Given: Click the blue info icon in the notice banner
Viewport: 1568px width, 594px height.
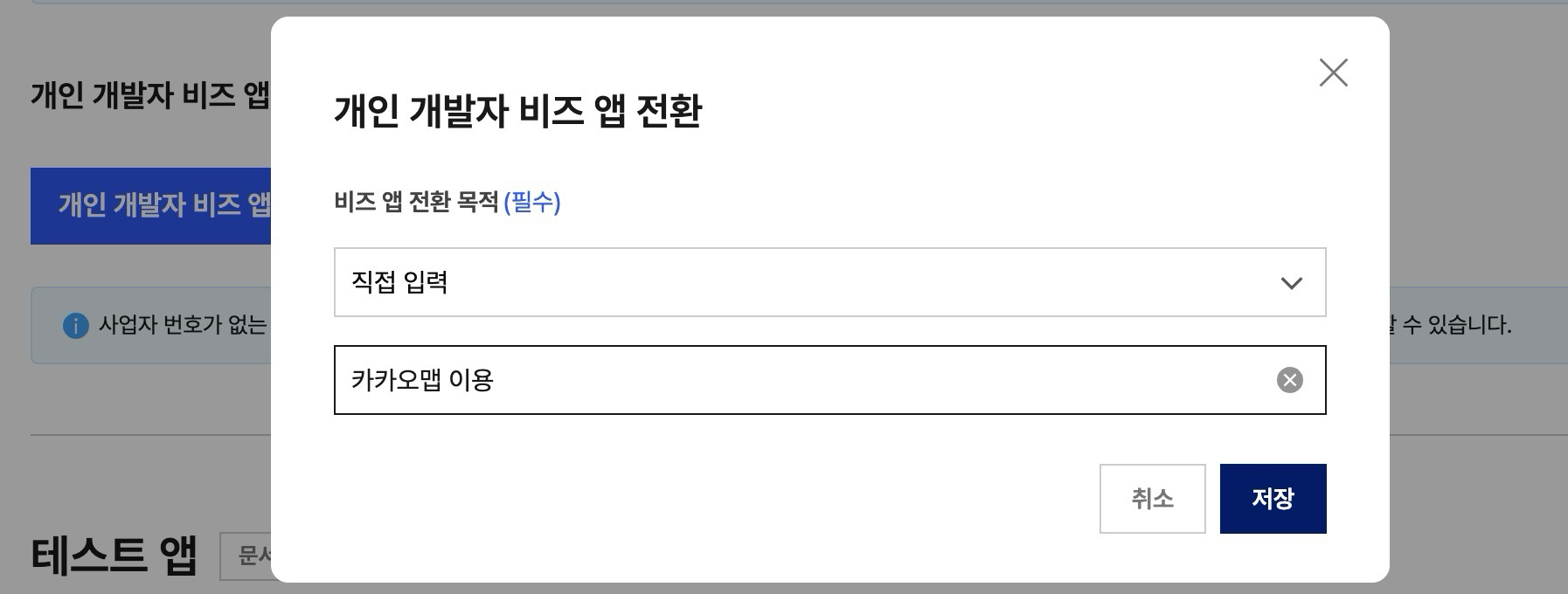Looking at the screenshot, I should [76, 326].
